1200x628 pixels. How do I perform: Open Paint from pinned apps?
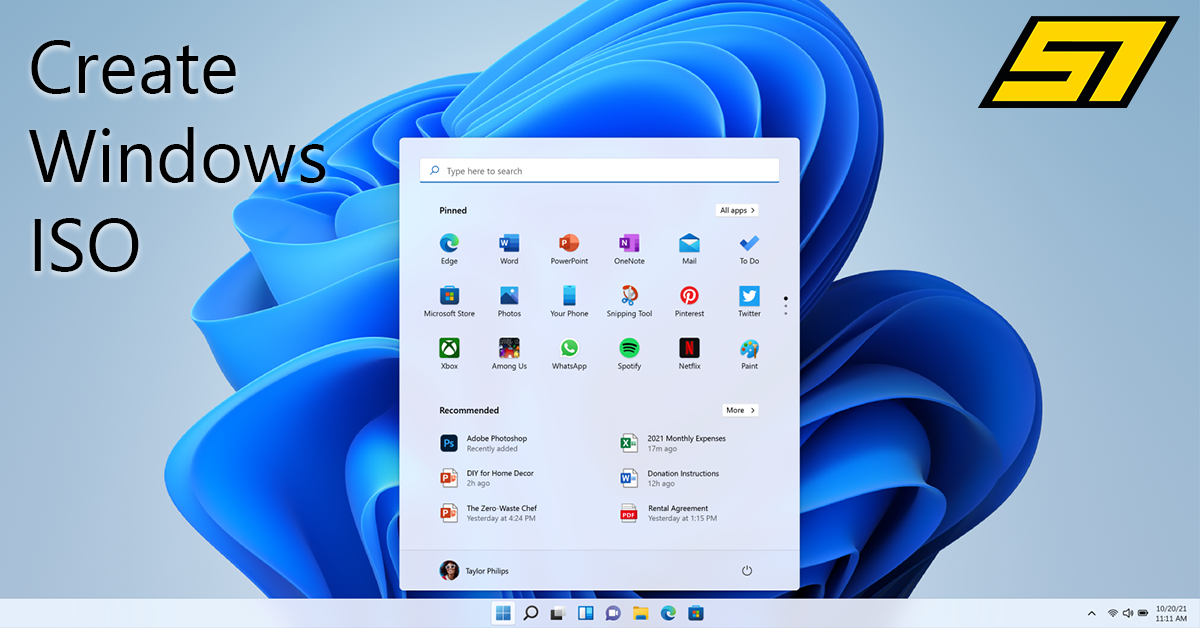pyautogui.click(x=748, y=349)
